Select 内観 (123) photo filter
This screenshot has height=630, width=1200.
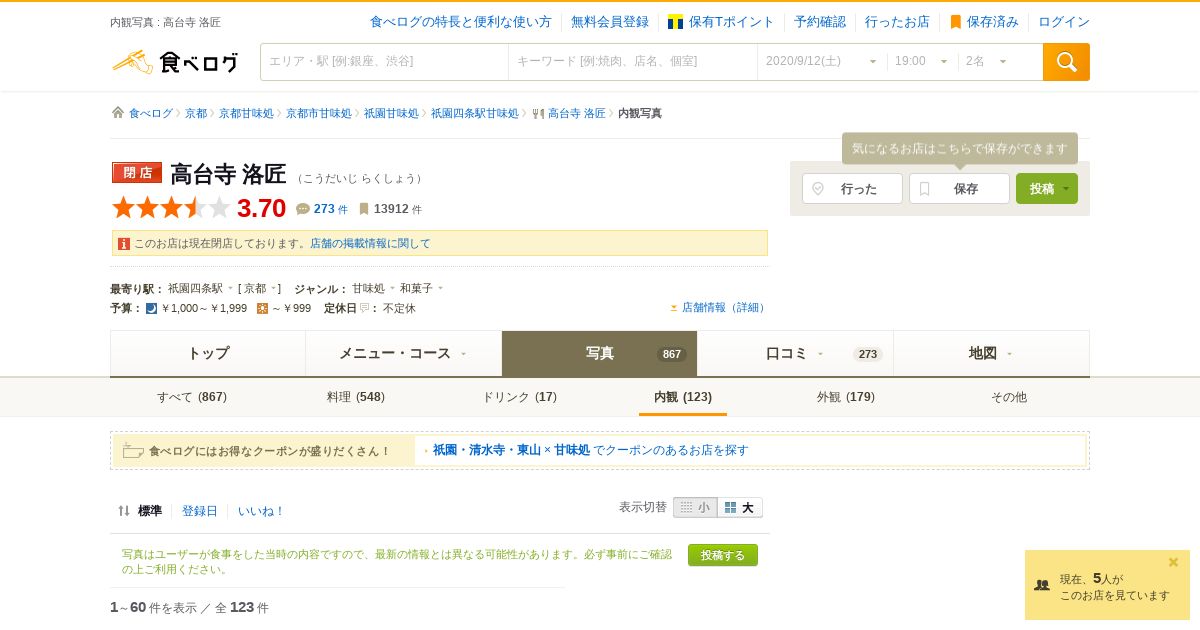click(x=683, y=397)
